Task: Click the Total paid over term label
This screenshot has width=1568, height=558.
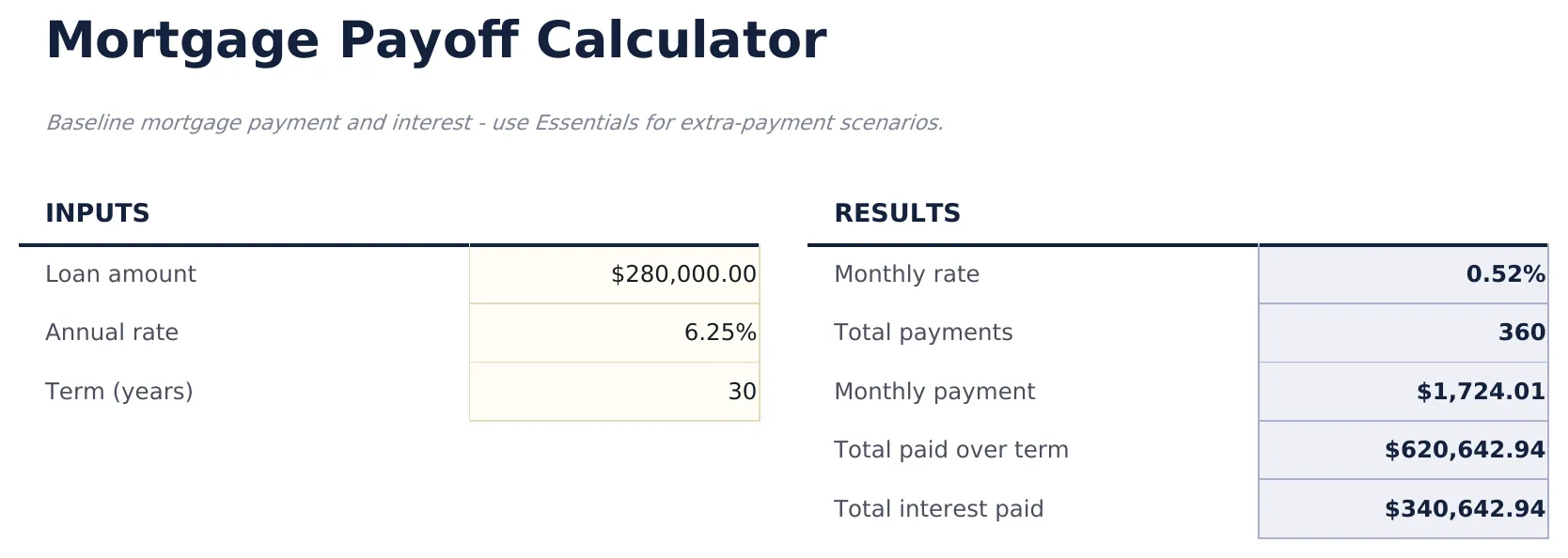Action: (x=950, y=450)
